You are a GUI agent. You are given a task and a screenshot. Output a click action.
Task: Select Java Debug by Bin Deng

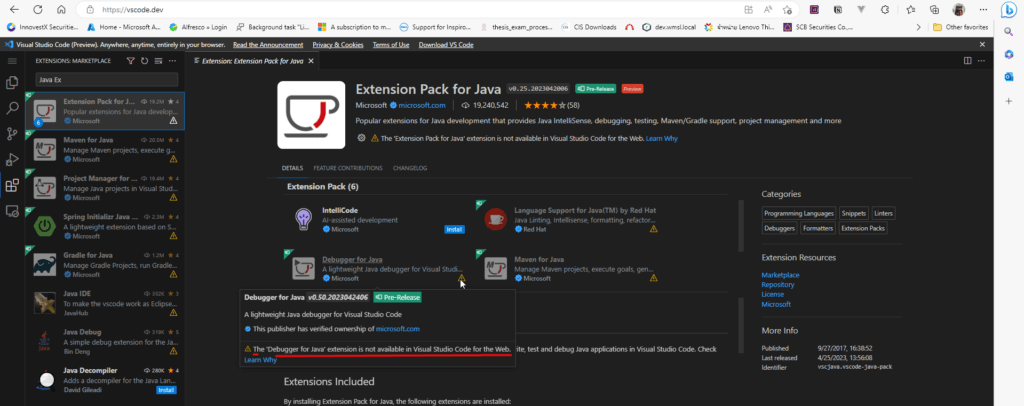point(105,341)
